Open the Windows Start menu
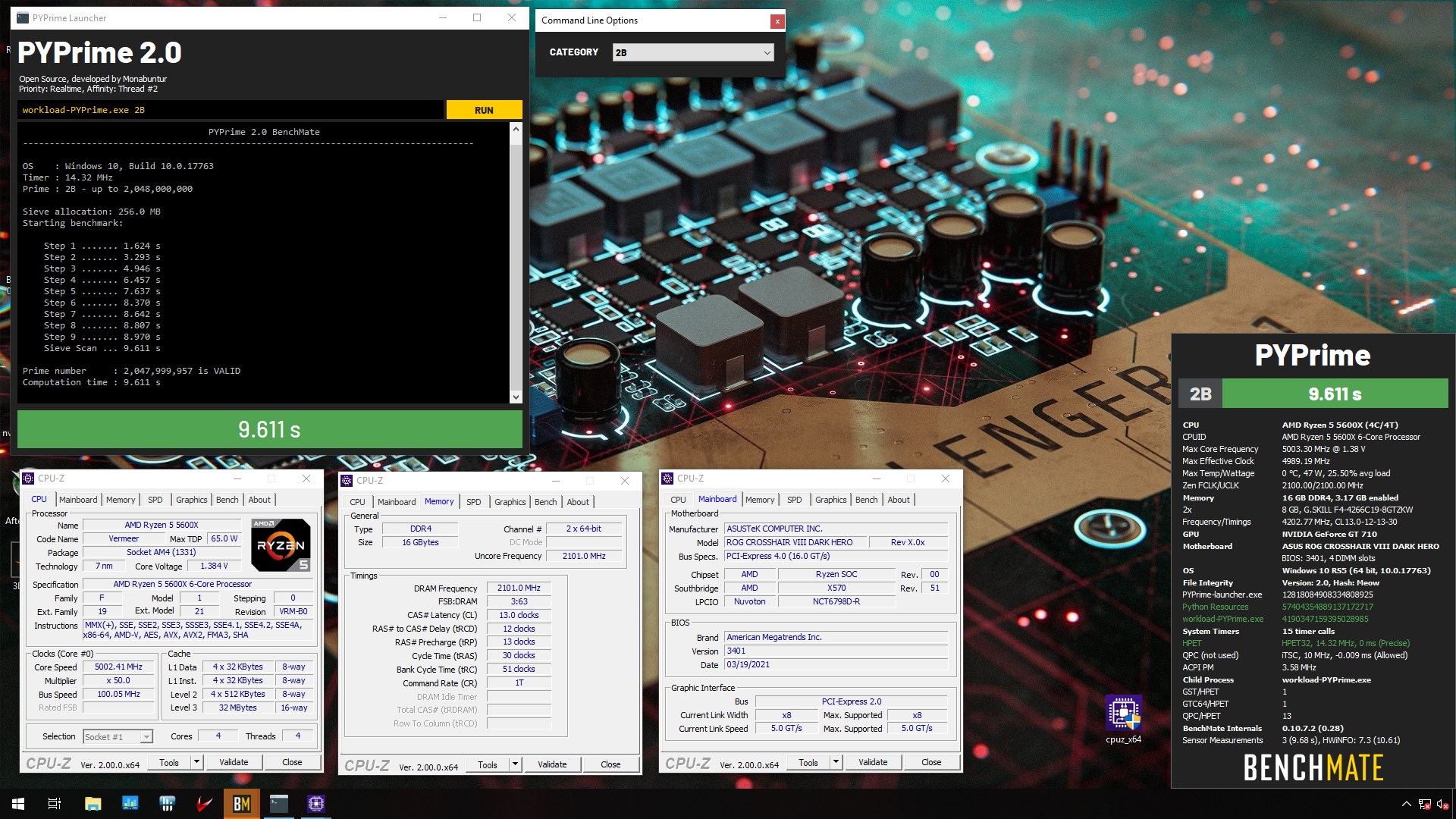Image resolution: width=1456 pixels, height=819 pixels. 18,804
